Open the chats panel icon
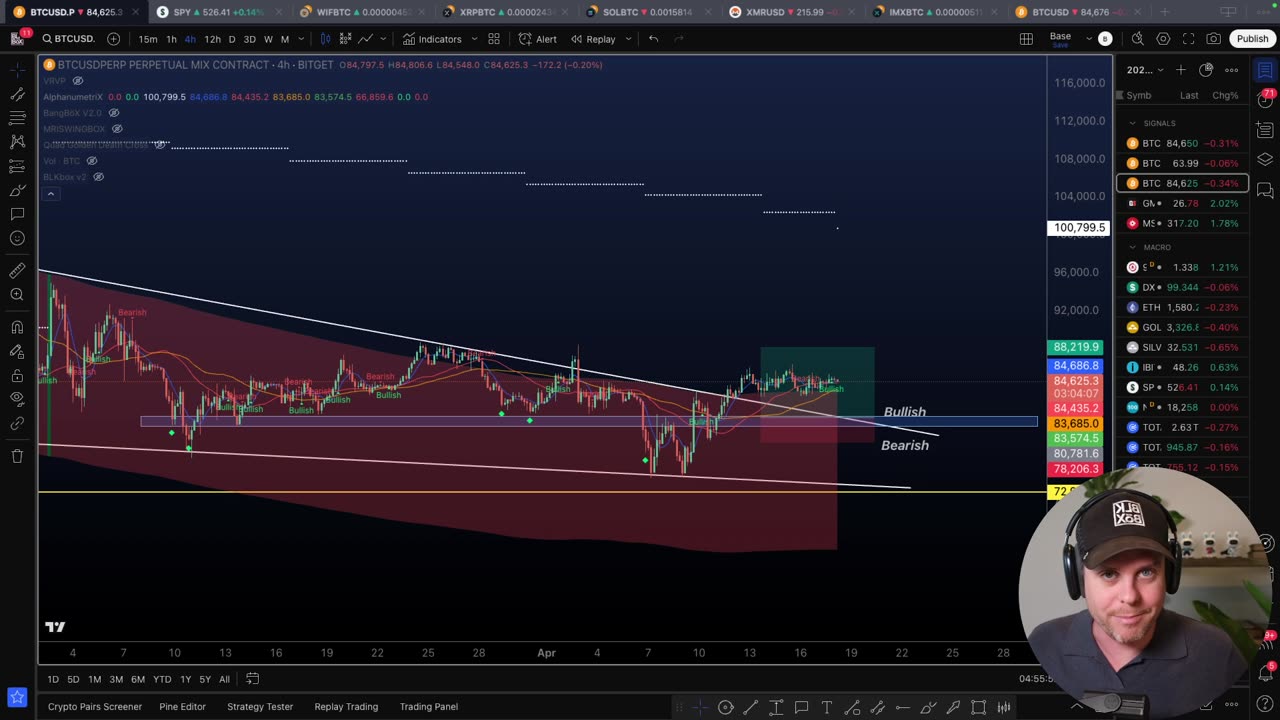The image size is (1280, 720). [1265, 190]
